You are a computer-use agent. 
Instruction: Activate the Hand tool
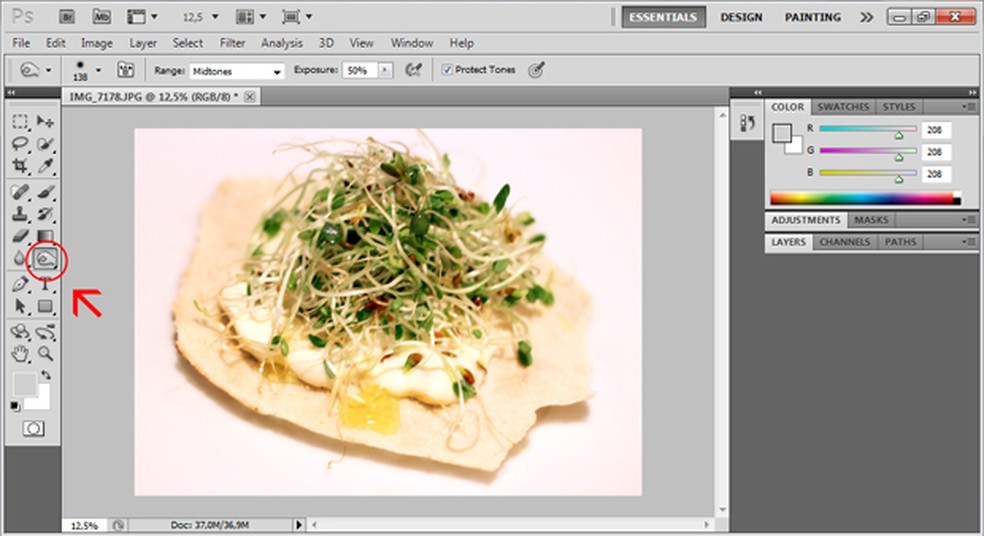coord(20,353)
